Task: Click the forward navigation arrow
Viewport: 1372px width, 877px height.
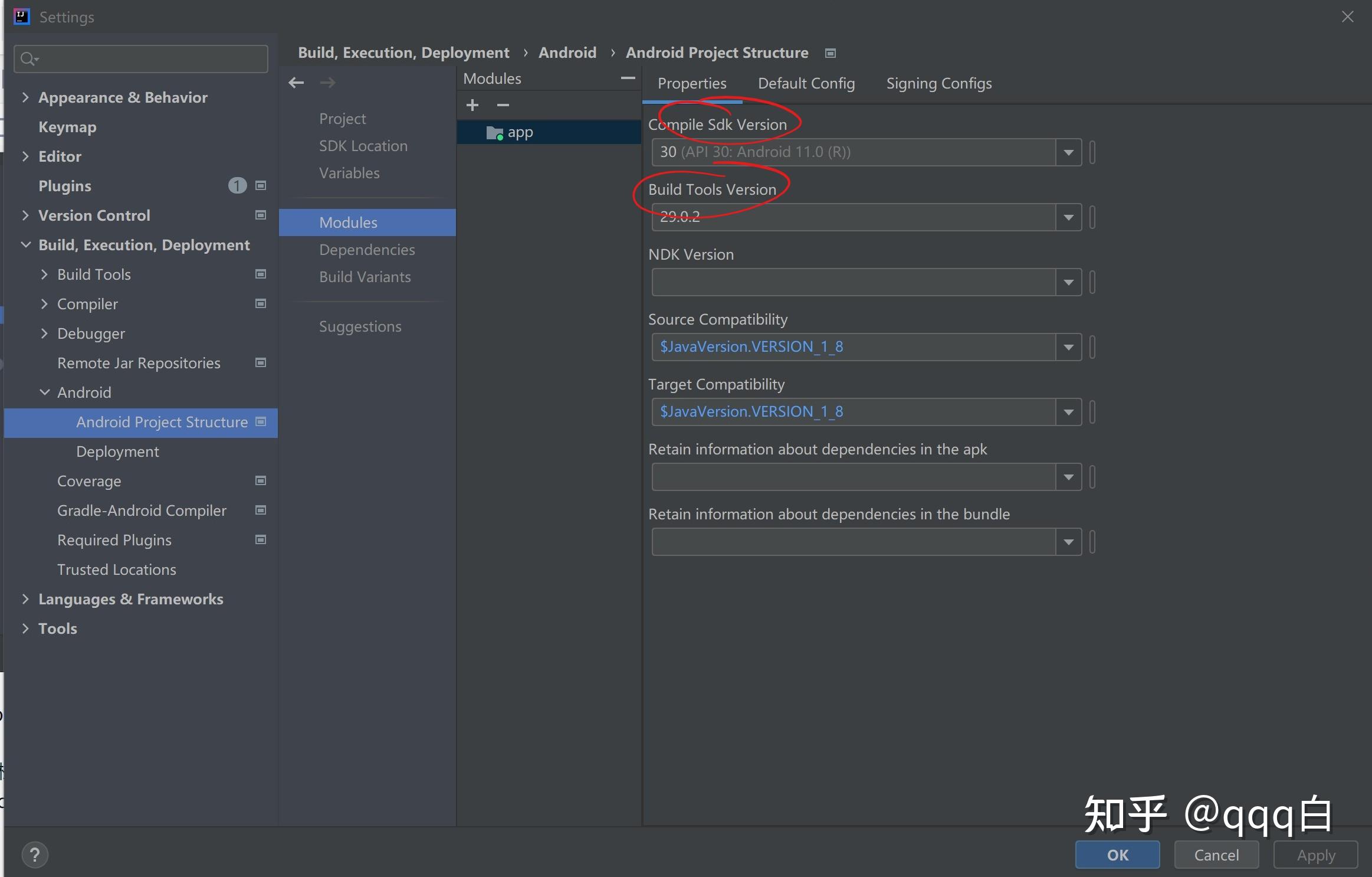Action: tap(328, 83)
